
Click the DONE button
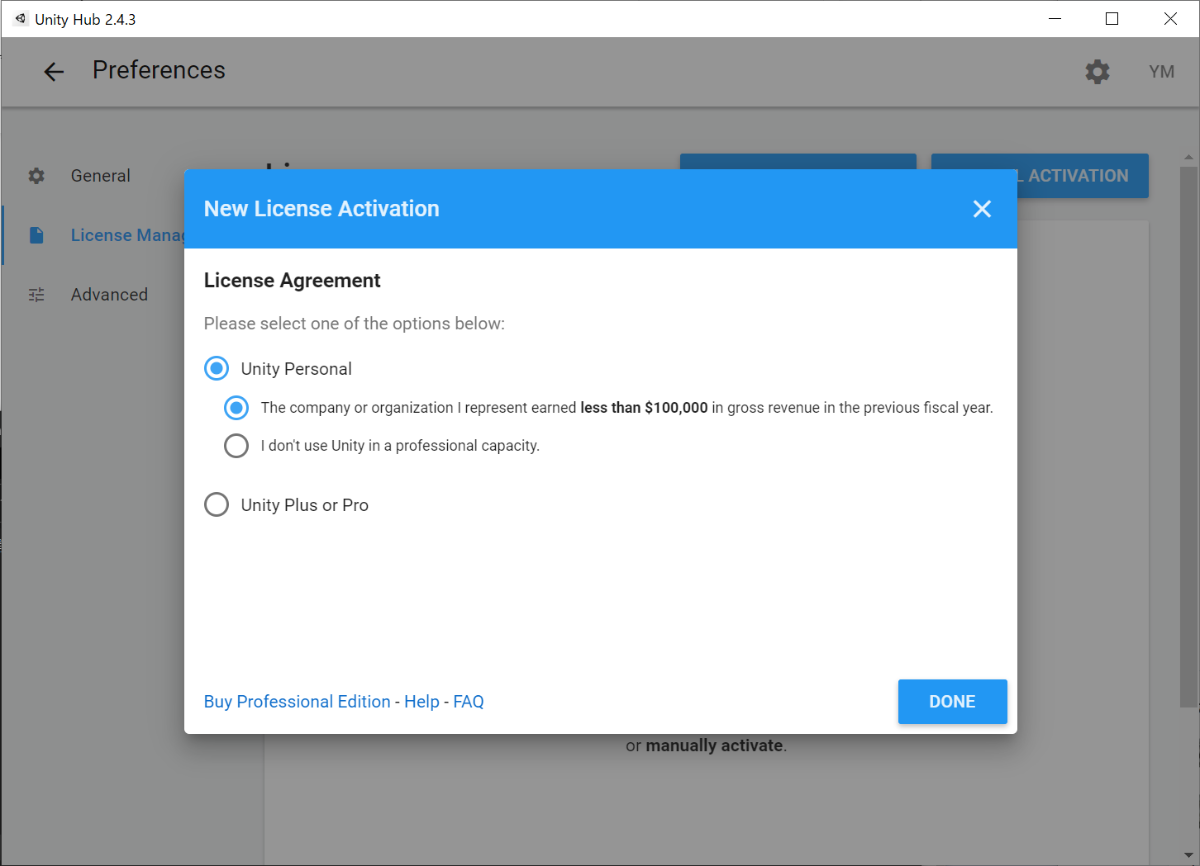pos(952,702)
